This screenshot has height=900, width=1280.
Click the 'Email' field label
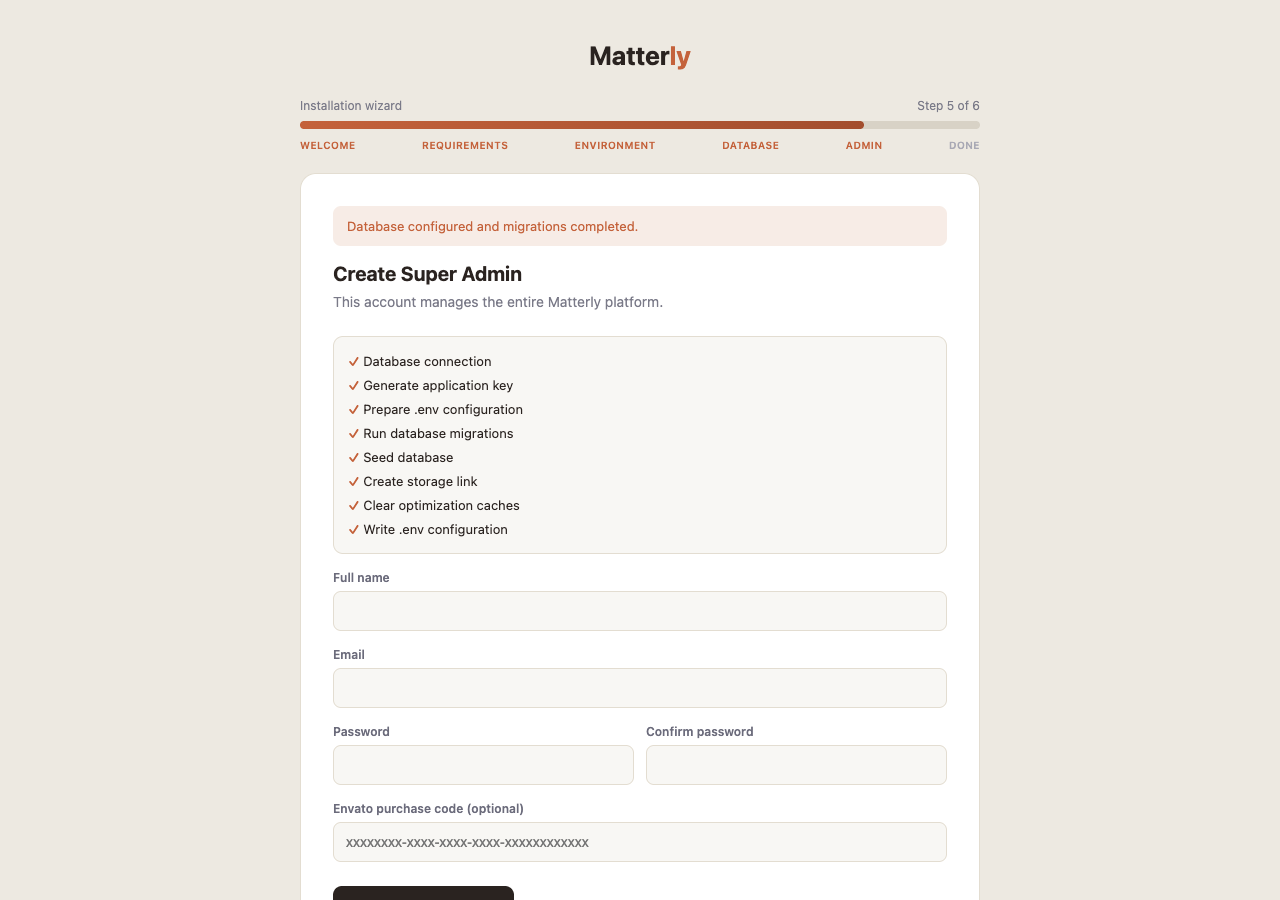pyautogui.click(x=349, y=655)
